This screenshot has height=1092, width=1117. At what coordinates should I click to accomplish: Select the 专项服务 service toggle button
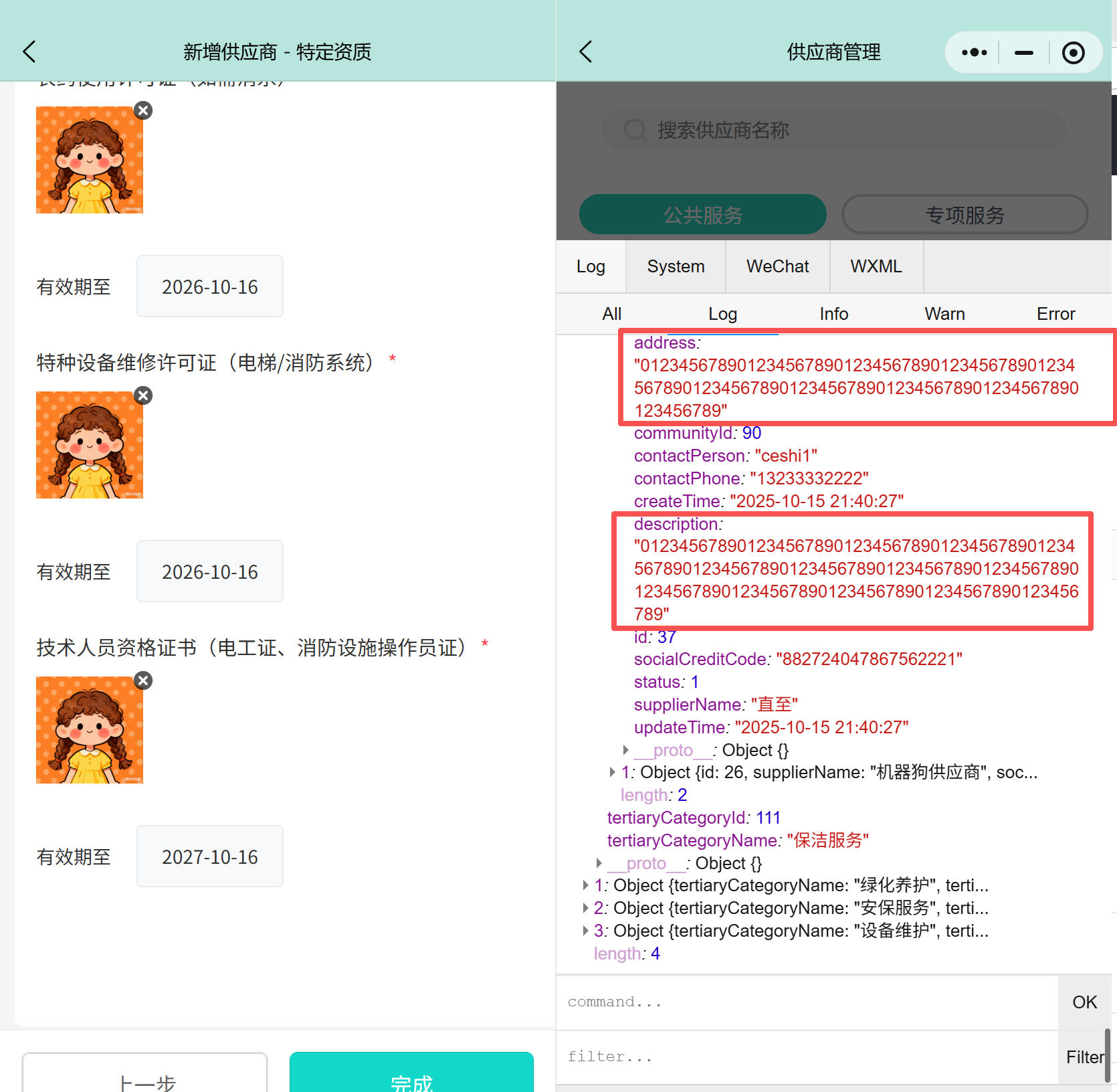(964, 214)
